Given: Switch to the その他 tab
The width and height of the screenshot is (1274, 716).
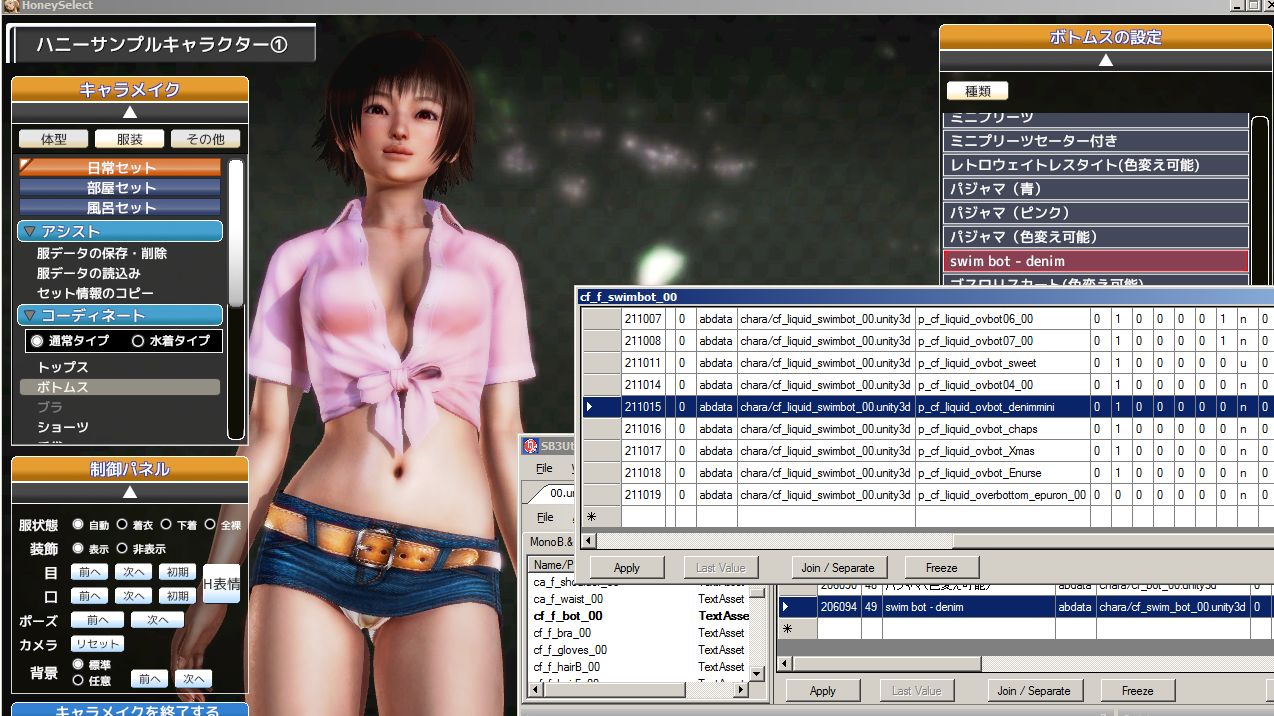Looking at the screenshot, I should [206, 139].
